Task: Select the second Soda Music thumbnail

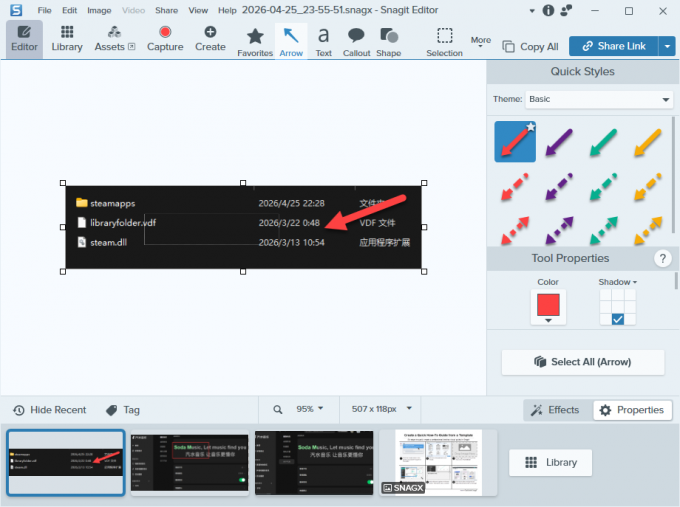Action: click(x=190, y=462)
